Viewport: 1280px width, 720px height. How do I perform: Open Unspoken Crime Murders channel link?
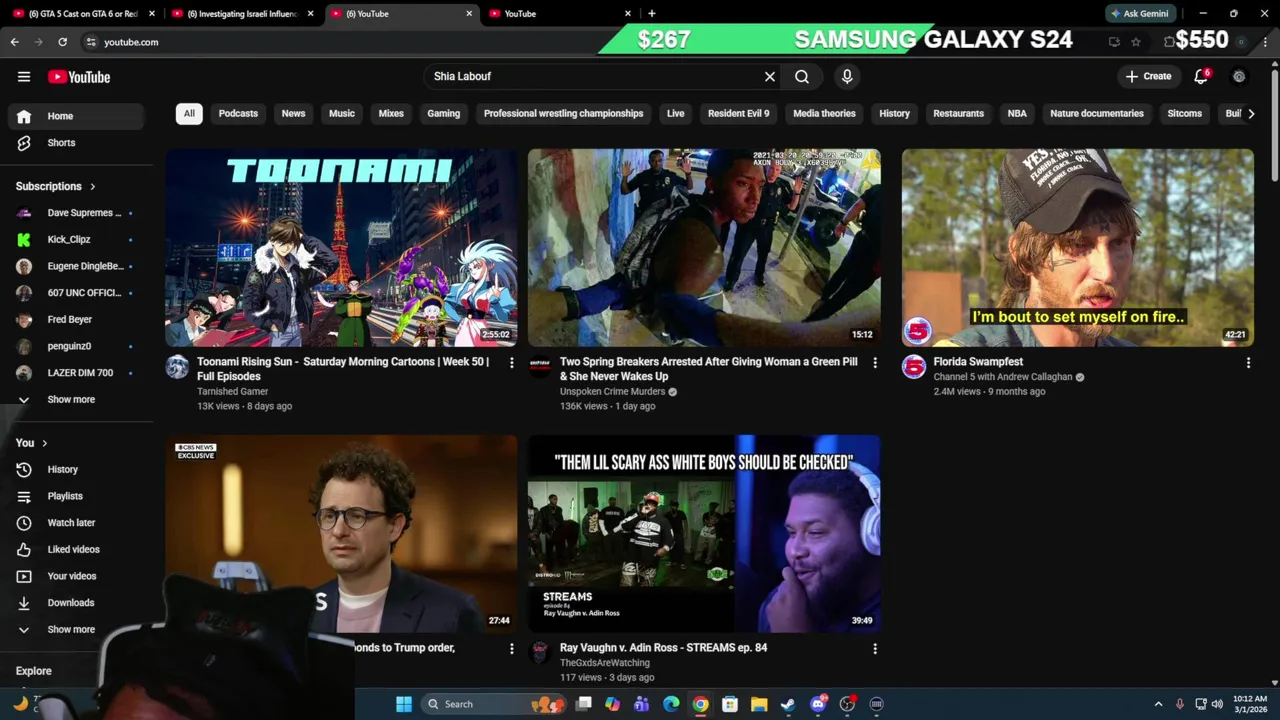pyautogui.click(x=612, y=392)
